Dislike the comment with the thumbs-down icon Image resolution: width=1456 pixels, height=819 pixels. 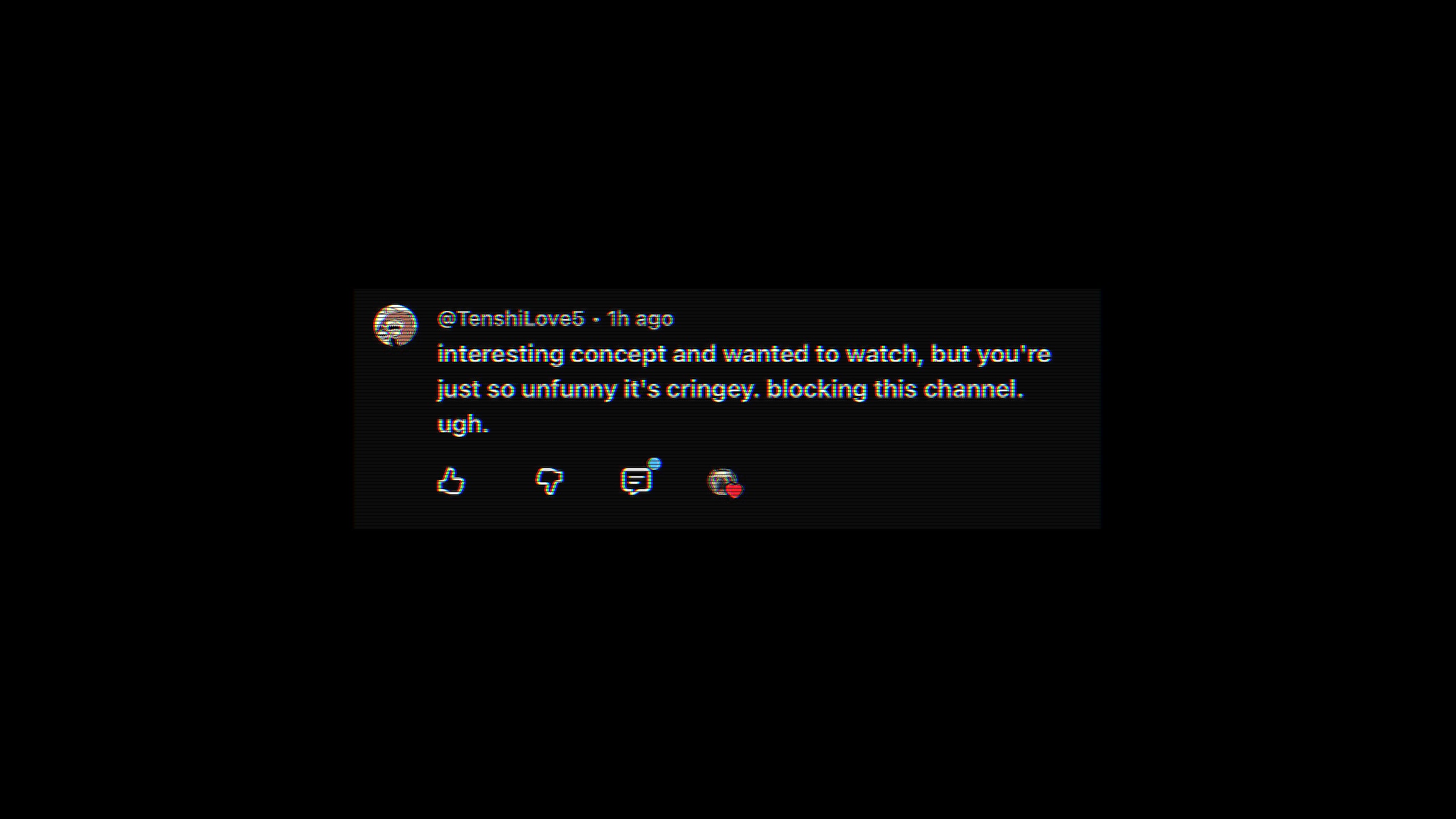tap(549, 481)
